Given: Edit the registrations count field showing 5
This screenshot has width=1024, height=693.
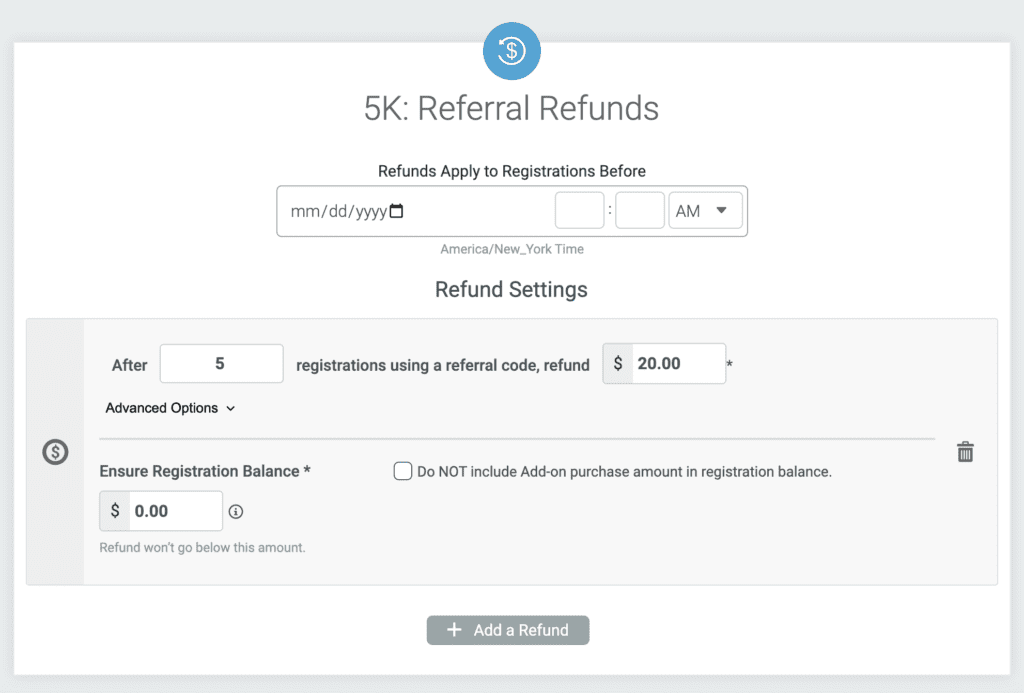Looking at the screenshot, I should [221, 364].
